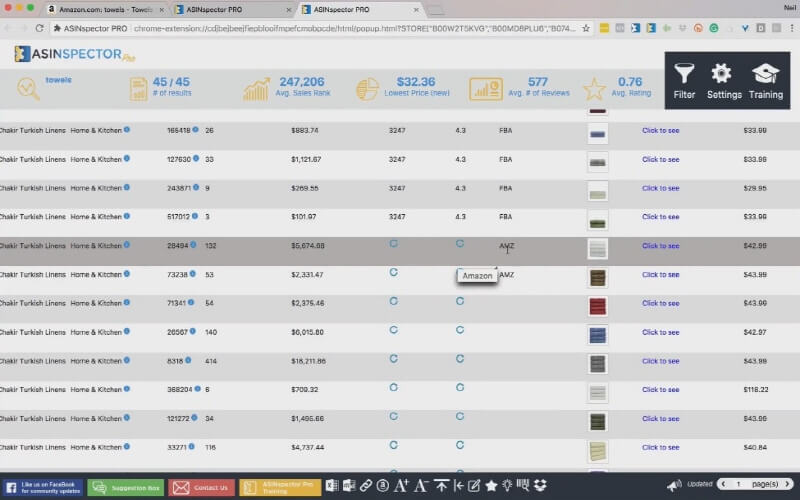Click the number of results document icon
This screenshot has height=500, width=800.
[138, 89]
